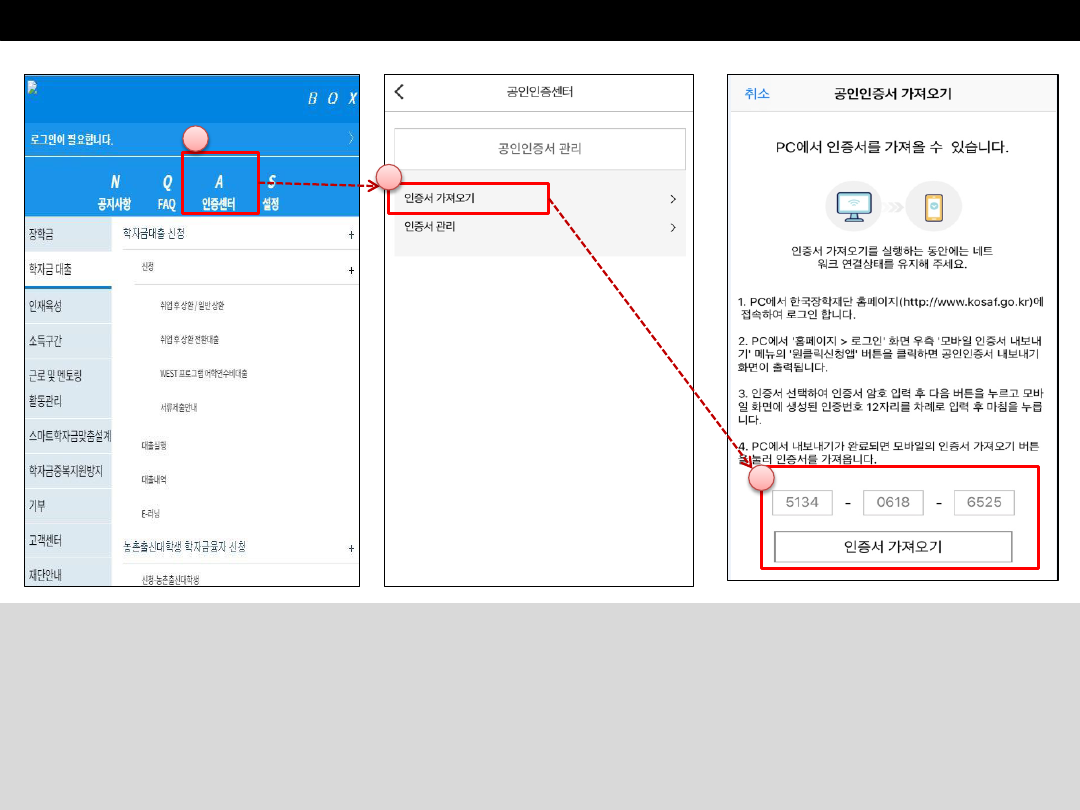1080x810 pixels.
Task: Click the code field showing 5134
Action: click(802, 502)
